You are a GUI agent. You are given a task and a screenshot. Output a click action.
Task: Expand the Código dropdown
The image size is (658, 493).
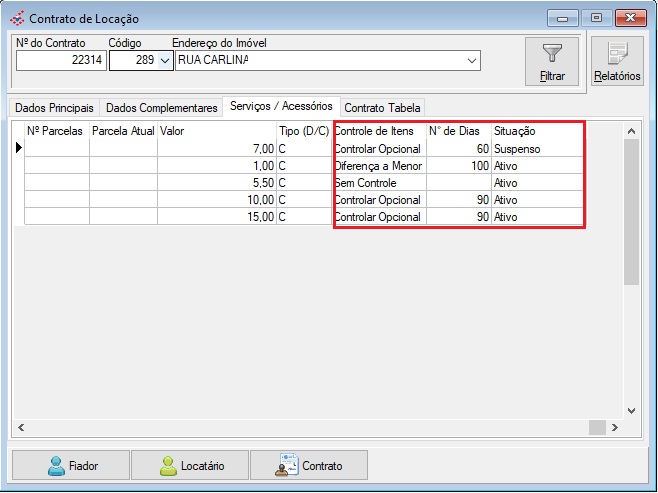coord(165,61)
